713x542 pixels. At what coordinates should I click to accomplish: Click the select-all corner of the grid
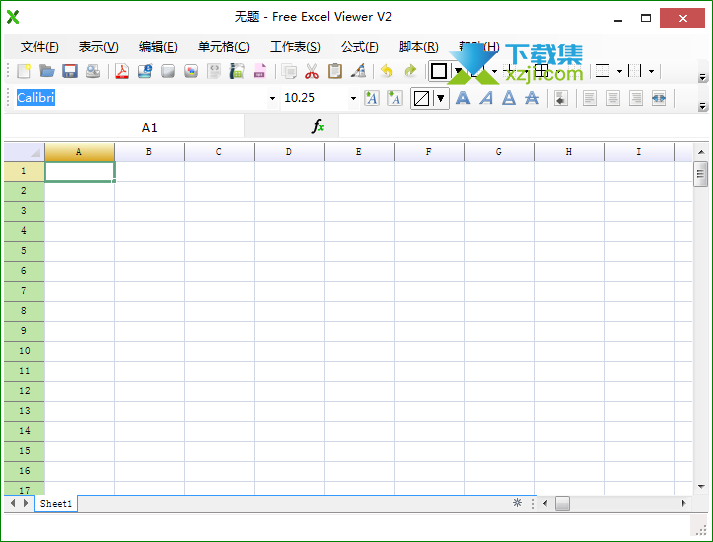point(24,152)
